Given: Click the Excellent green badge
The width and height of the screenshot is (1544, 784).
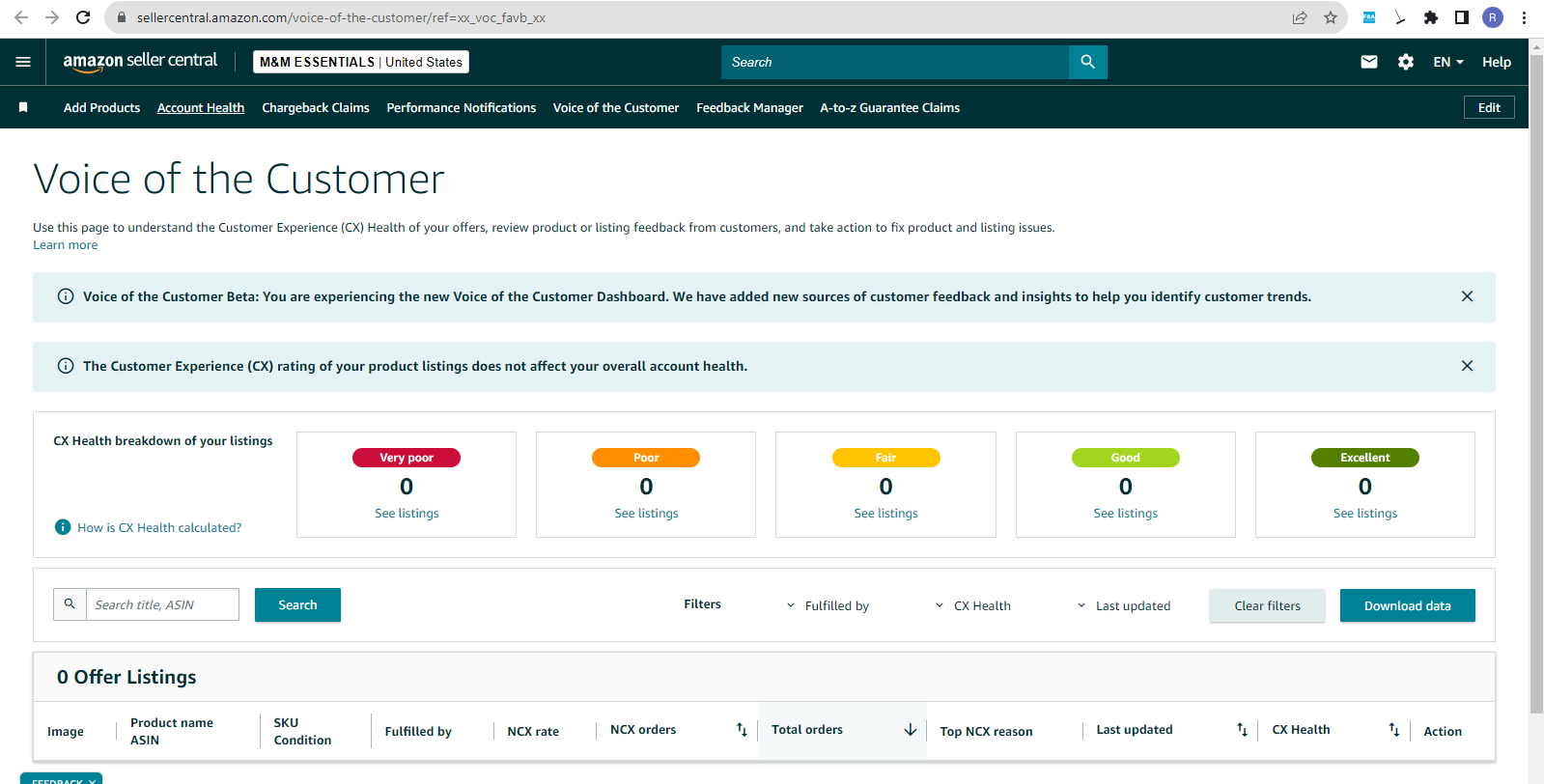Looking at the screenshot, I should [1365, 458].
